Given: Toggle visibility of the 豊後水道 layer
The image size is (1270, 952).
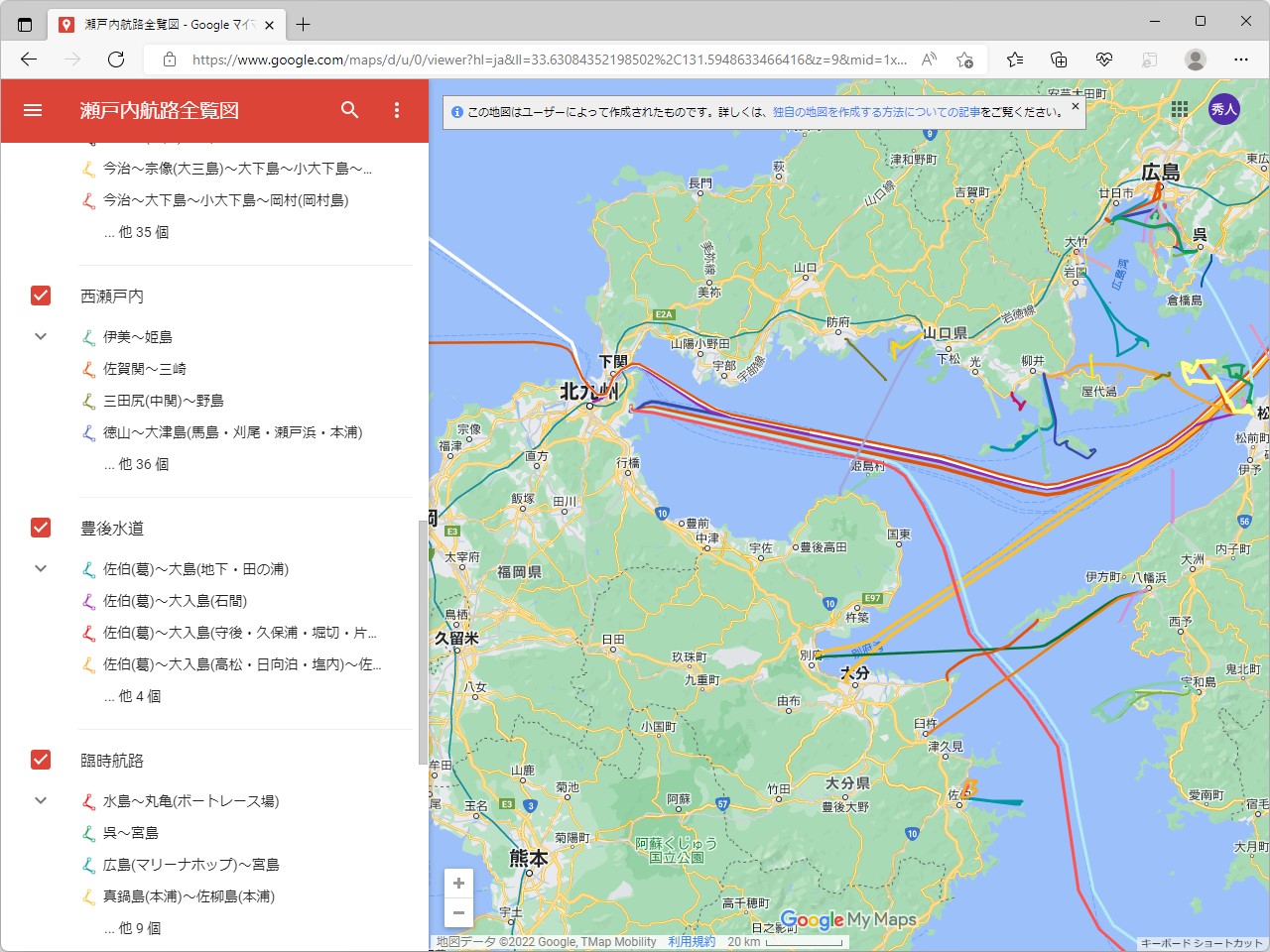Looking at the screenshot, I should (40, 528).
